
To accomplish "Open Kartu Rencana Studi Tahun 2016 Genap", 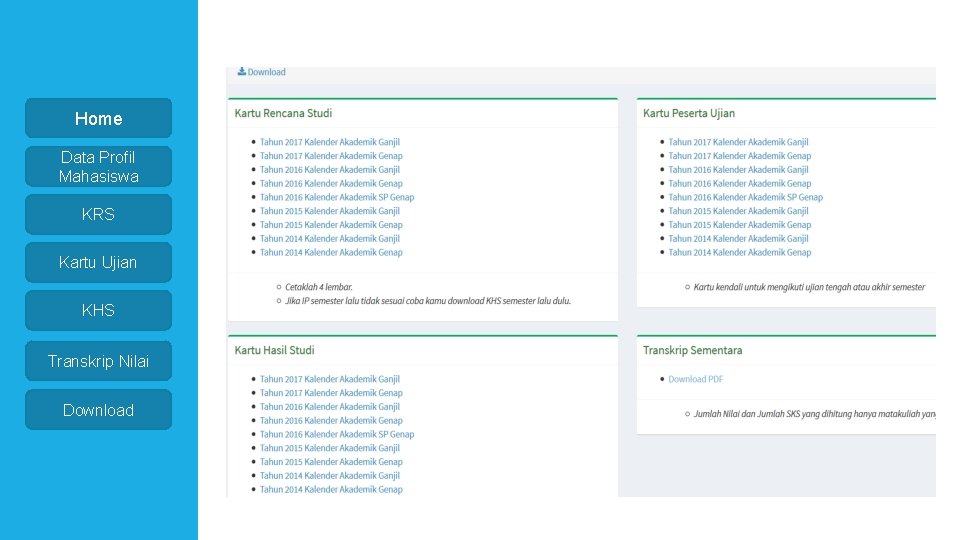I will (331, 183).
